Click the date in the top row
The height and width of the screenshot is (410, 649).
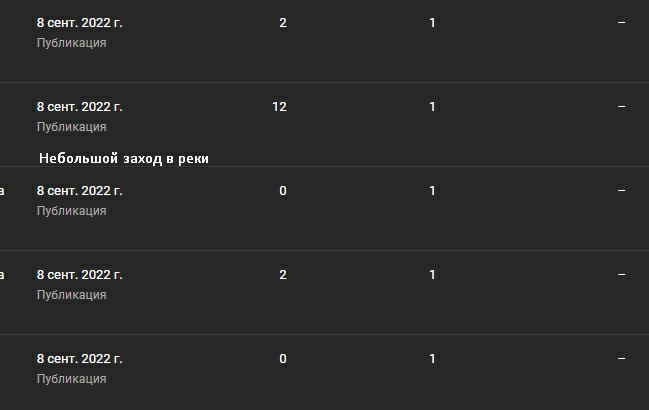click(x=79, y=22)
